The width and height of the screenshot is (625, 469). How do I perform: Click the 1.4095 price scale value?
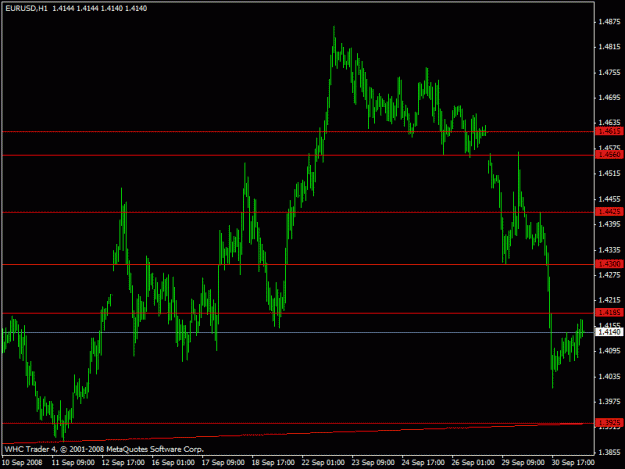tap(610, 351)
